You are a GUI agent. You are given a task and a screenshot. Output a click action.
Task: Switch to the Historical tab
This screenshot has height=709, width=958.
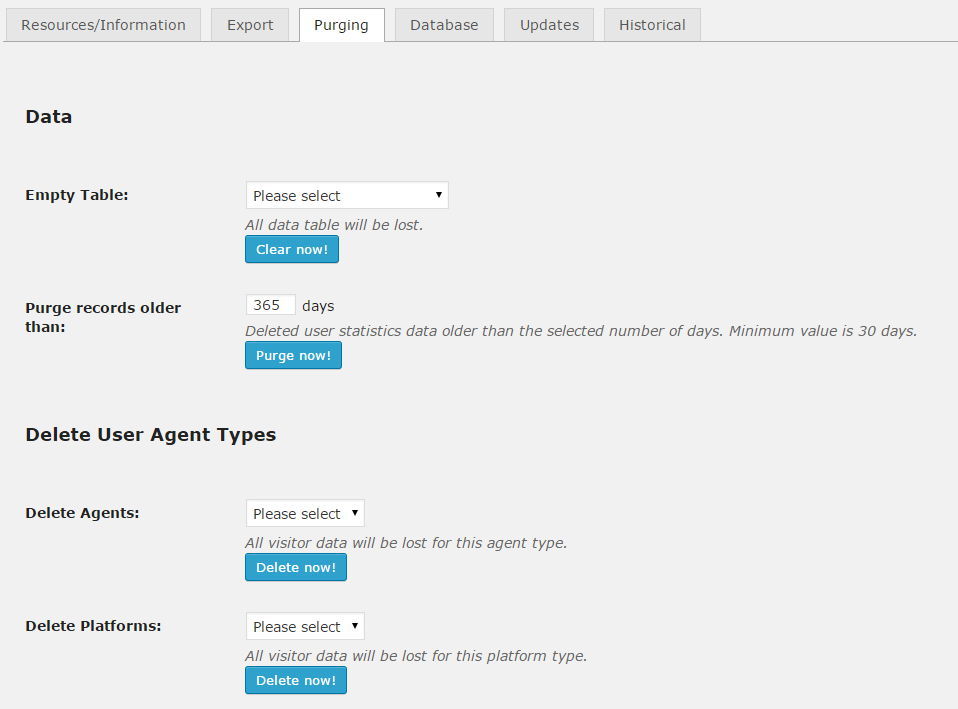(x=652, y=25)
